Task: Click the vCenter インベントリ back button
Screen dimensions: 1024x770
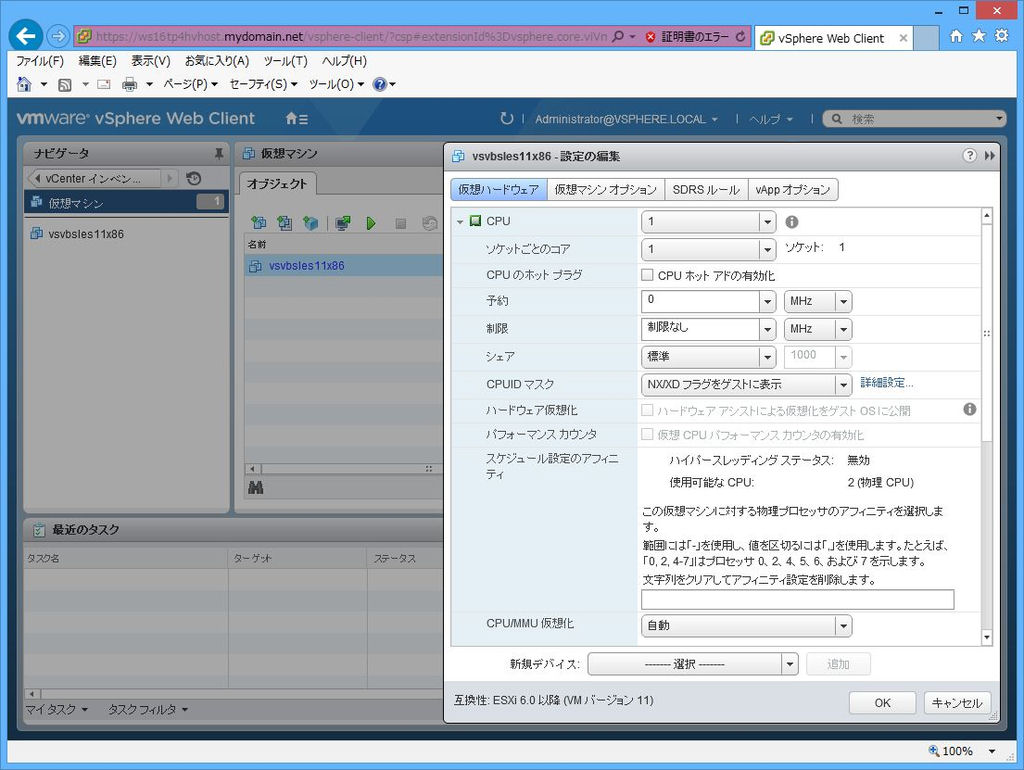Action: pos(93,178)
